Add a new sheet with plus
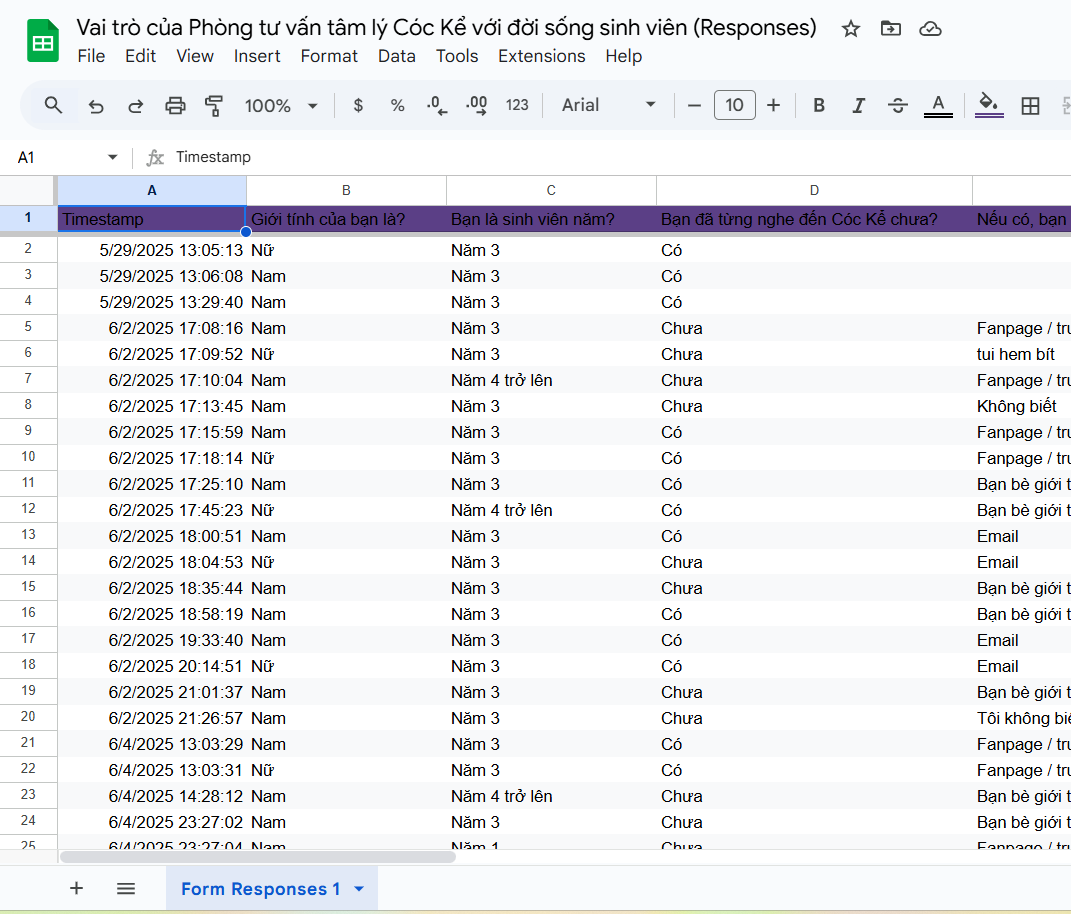Viewport: 1071px width, 914px height. (76, 888)
